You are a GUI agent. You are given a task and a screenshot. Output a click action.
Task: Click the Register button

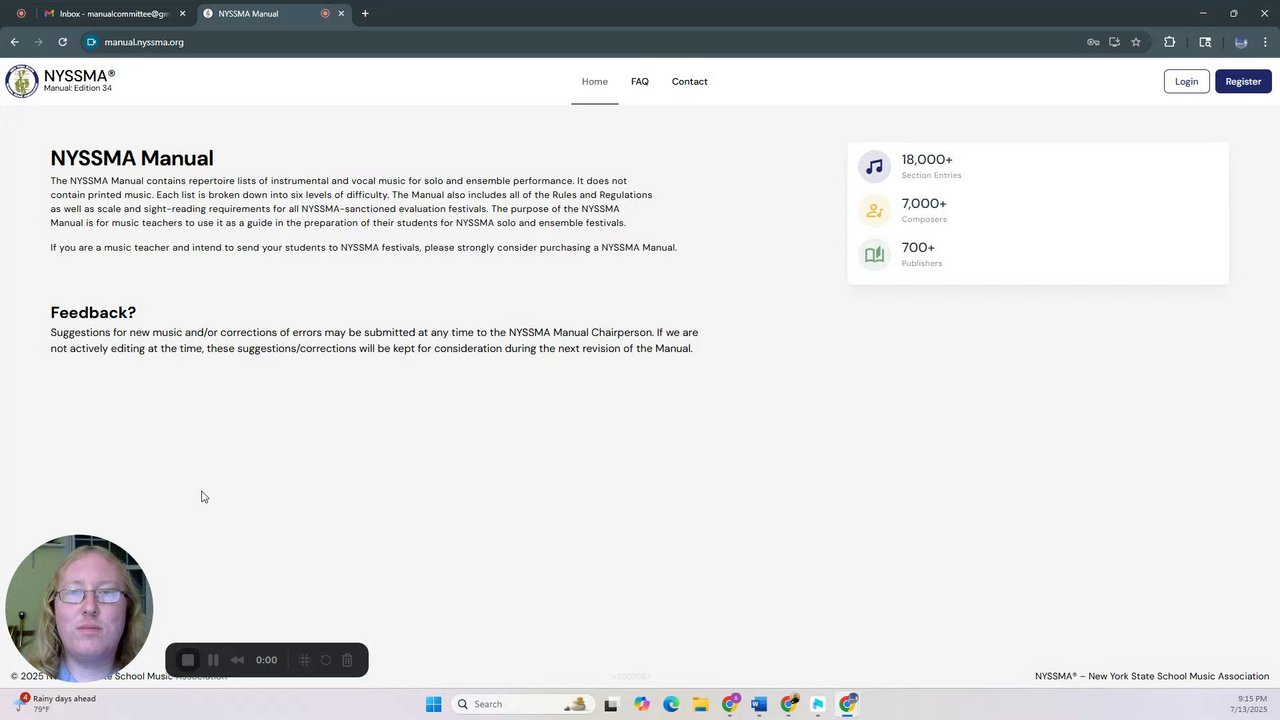click(1243, 82)
